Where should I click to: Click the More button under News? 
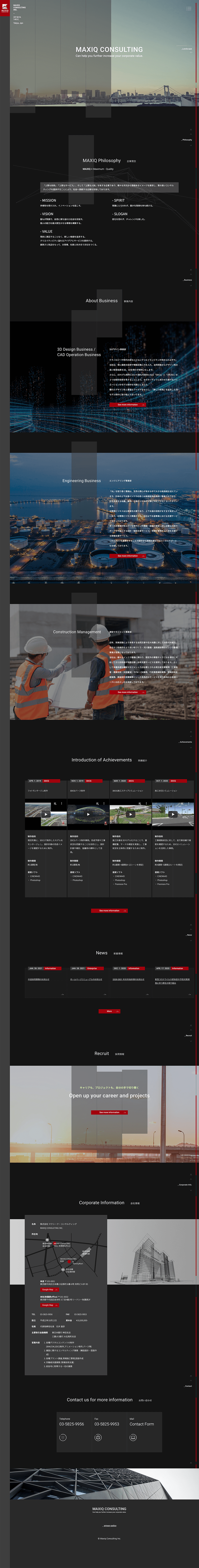pyautogui.click(x=109, y=1011)
